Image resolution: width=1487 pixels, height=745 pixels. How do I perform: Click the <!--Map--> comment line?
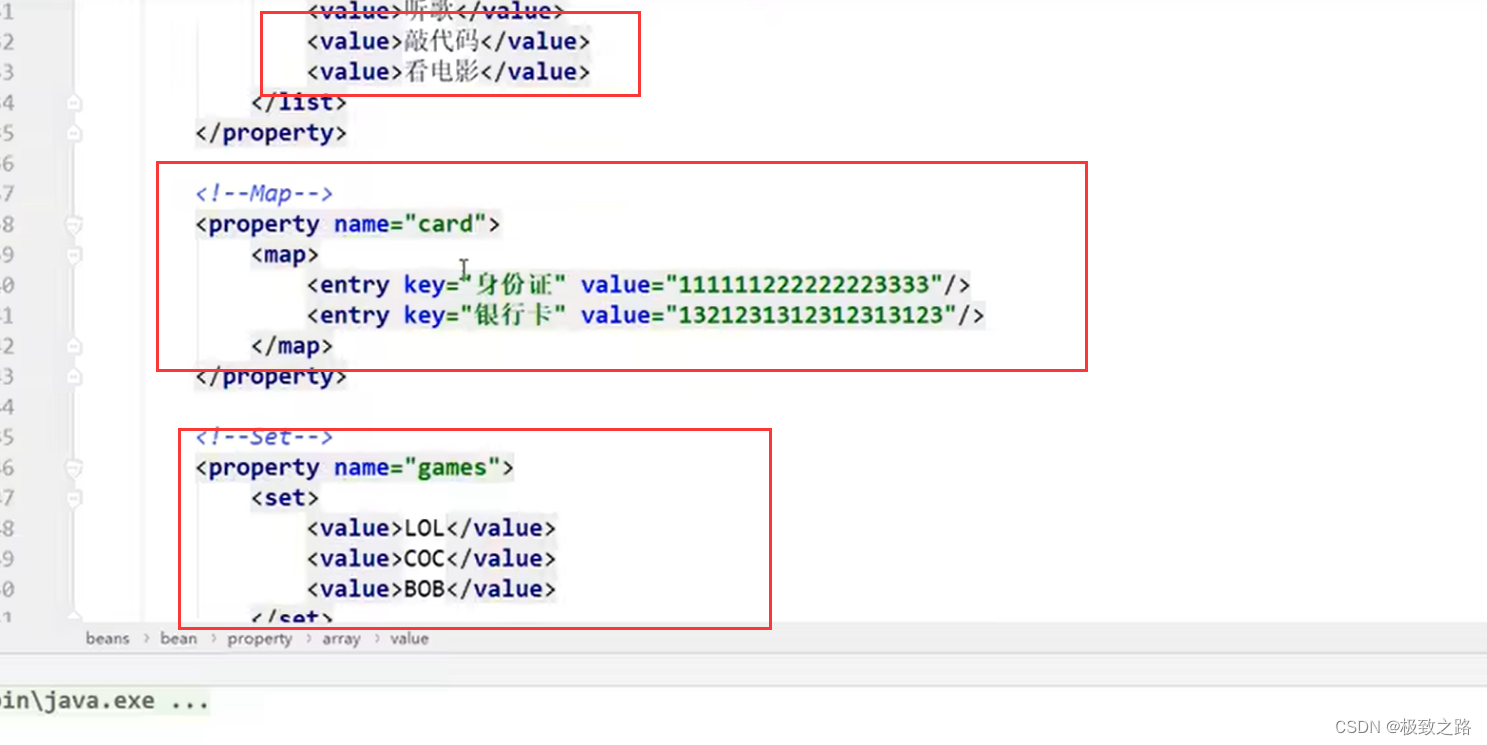click(264, 193)
